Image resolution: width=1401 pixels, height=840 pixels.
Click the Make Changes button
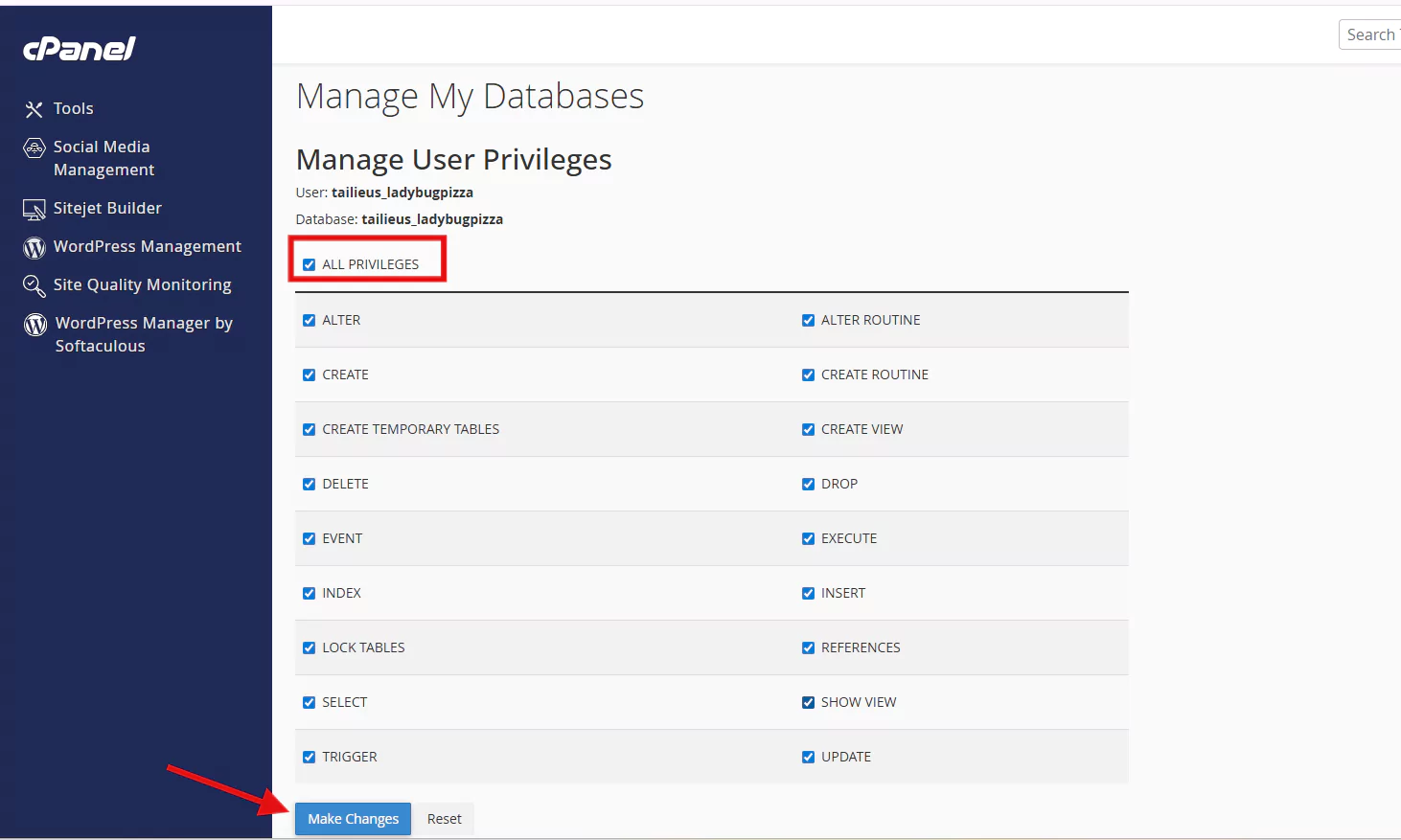point(353,819)
